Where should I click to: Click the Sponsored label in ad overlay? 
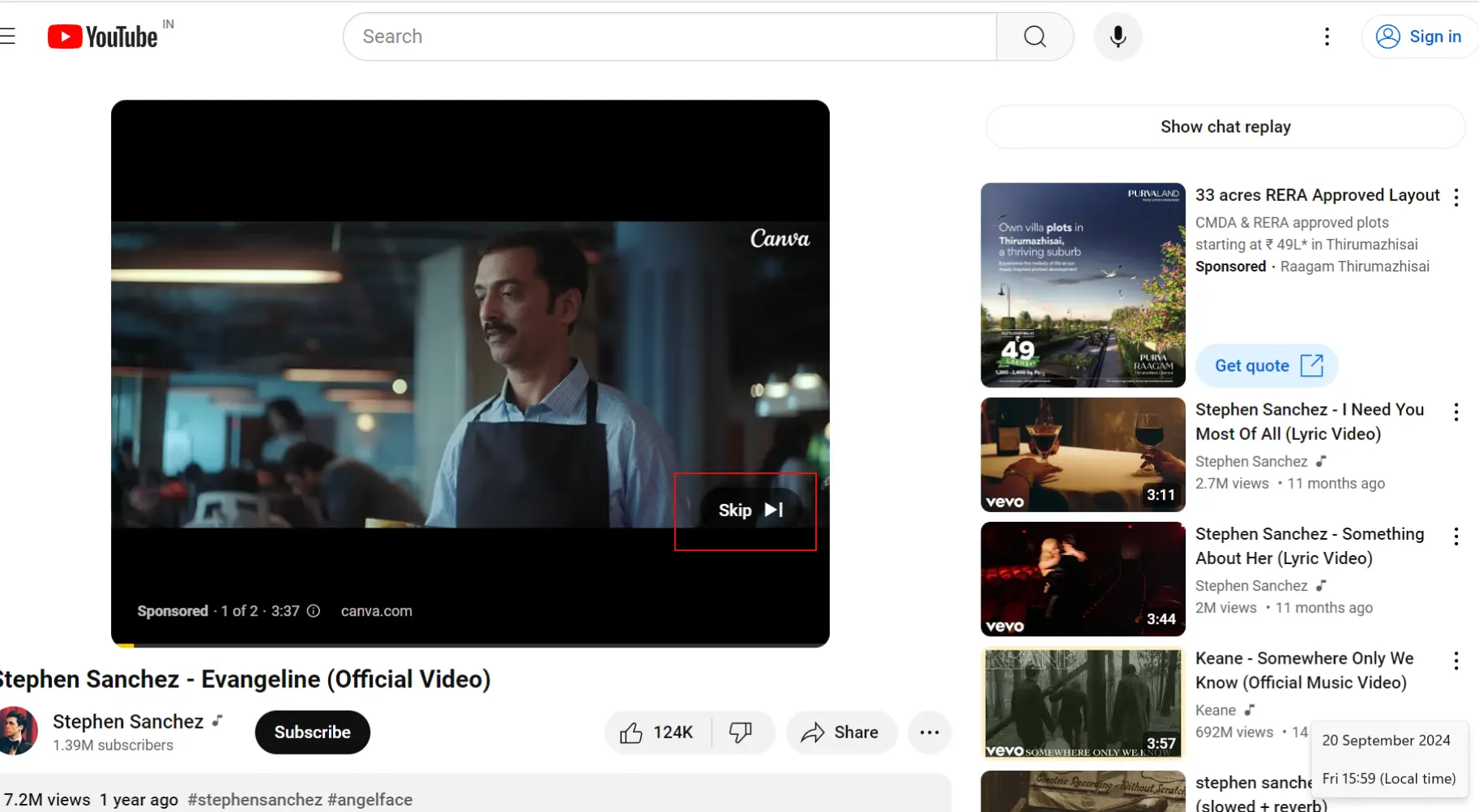click(x=173, y=611)
